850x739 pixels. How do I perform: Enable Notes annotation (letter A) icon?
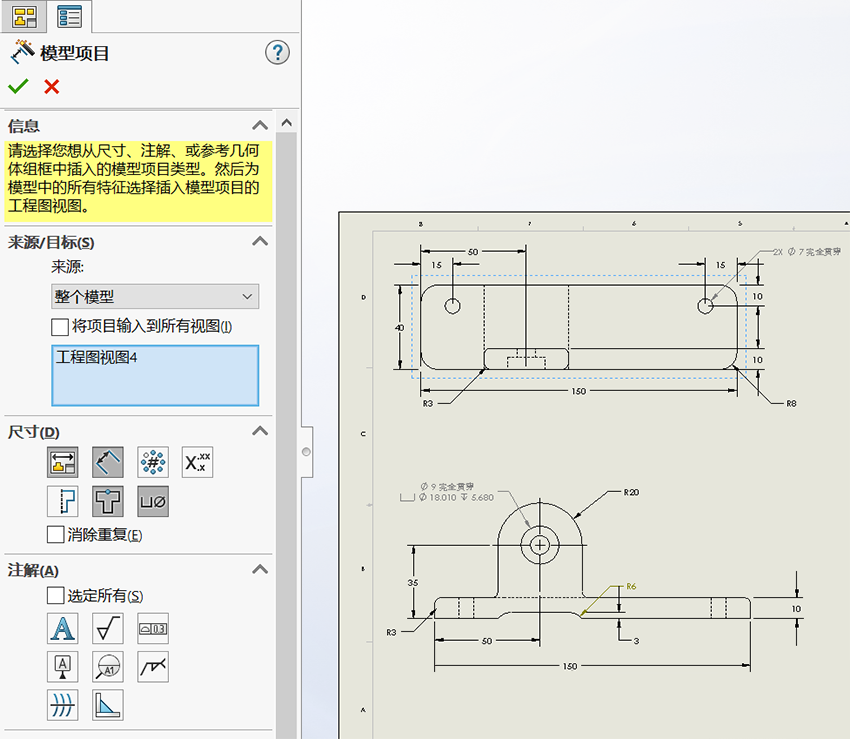(62, 628)
